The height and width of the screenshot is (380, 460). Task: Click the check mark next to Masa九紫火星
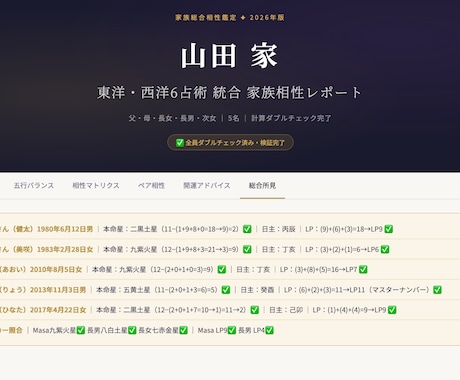(x=81, y=330)
